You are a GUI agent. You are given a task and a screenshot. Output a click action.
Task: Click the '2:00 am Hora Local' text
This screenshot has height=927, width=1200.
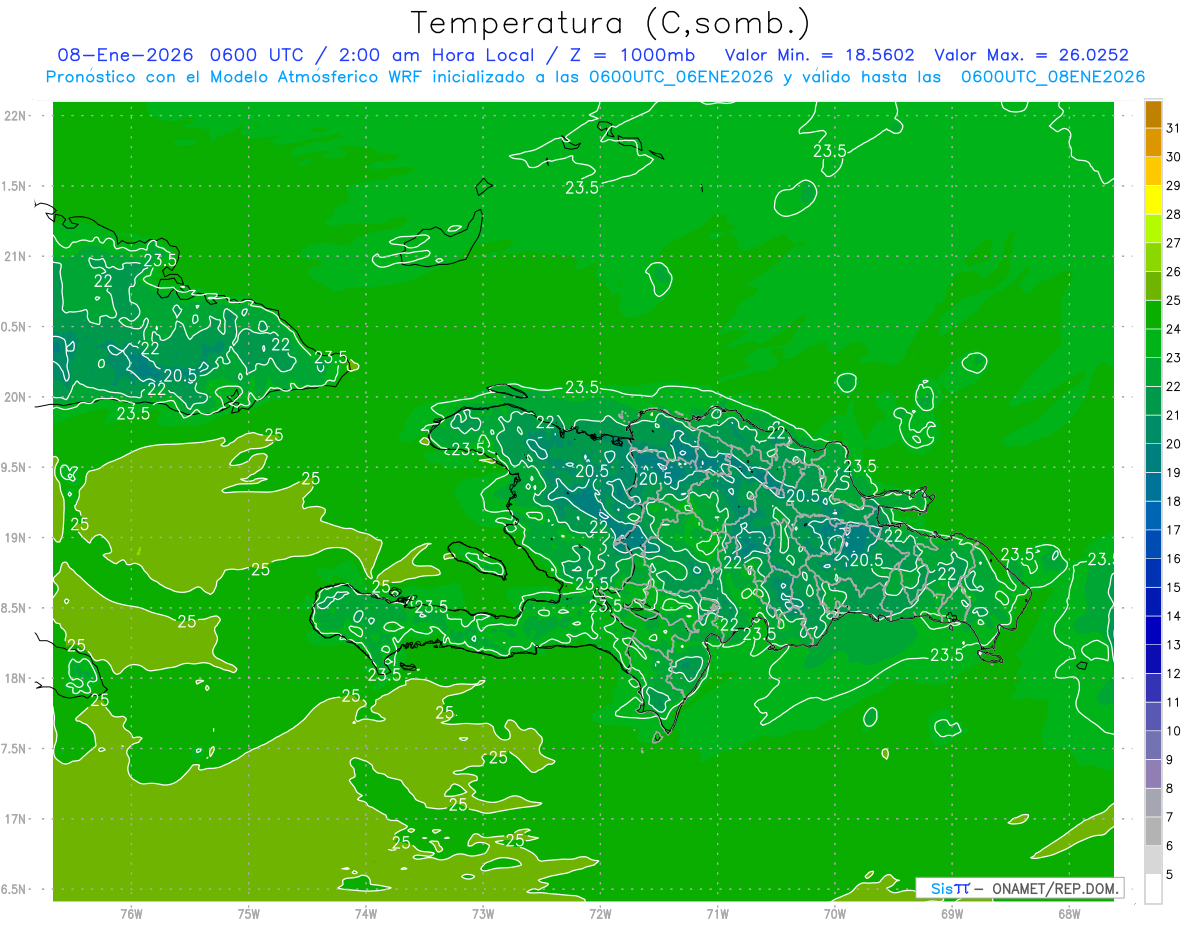[438, 55]
